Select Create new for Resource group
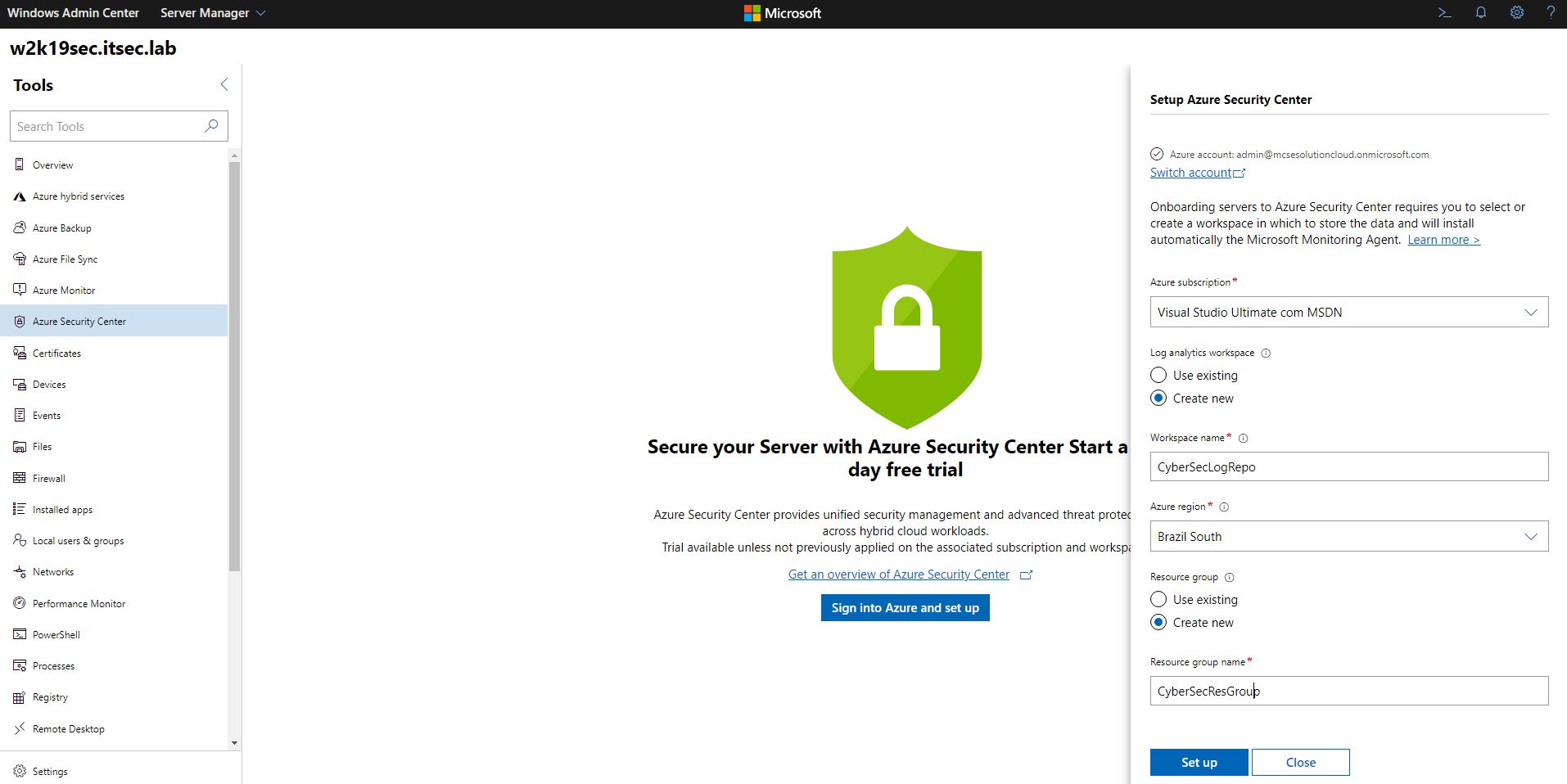The width and height of the screenshot is (1567, 784). point(1158,622)
